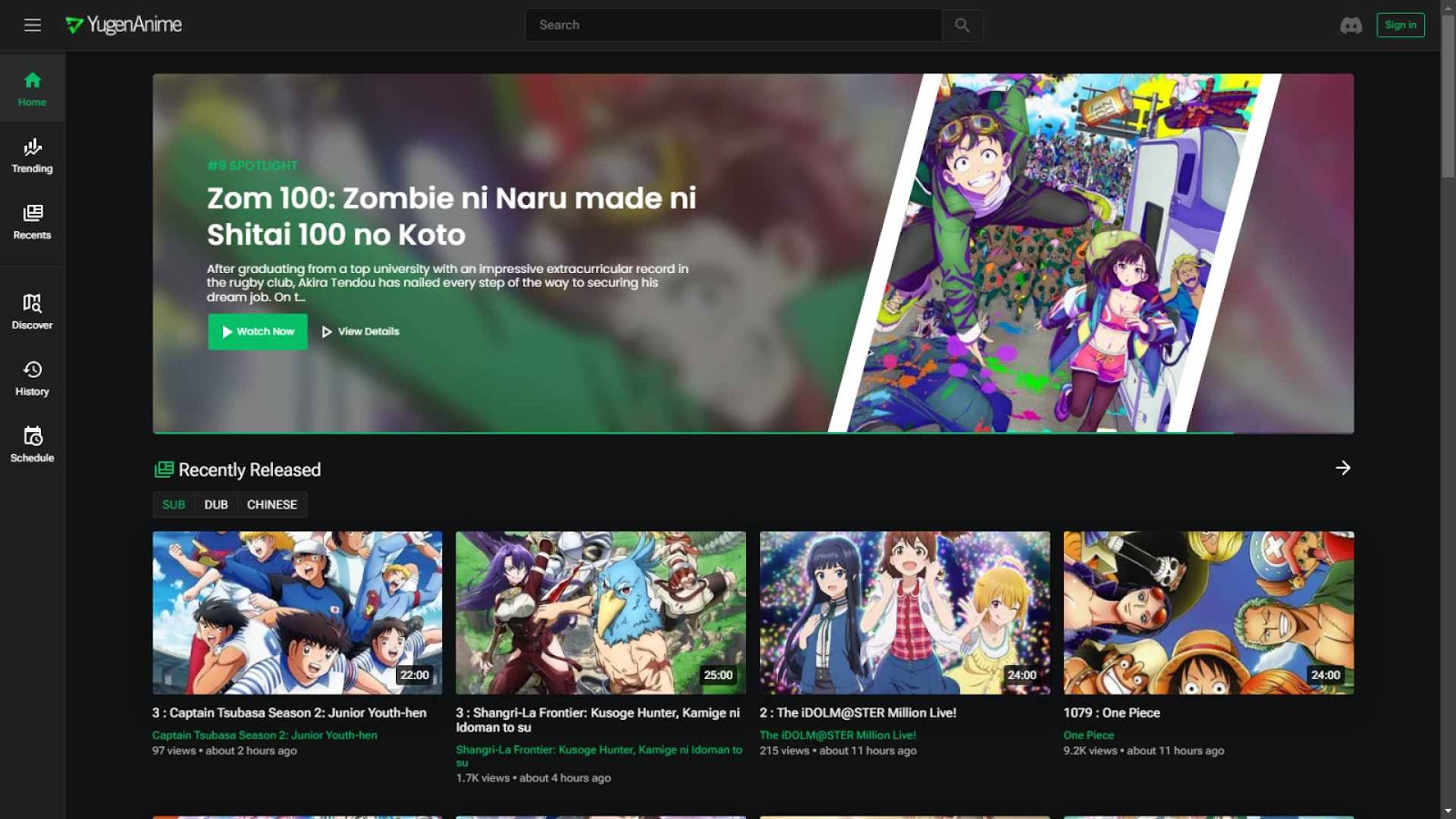Click the YugenAnime logo
Screen dimensions: 1456x819
(124, 25)
